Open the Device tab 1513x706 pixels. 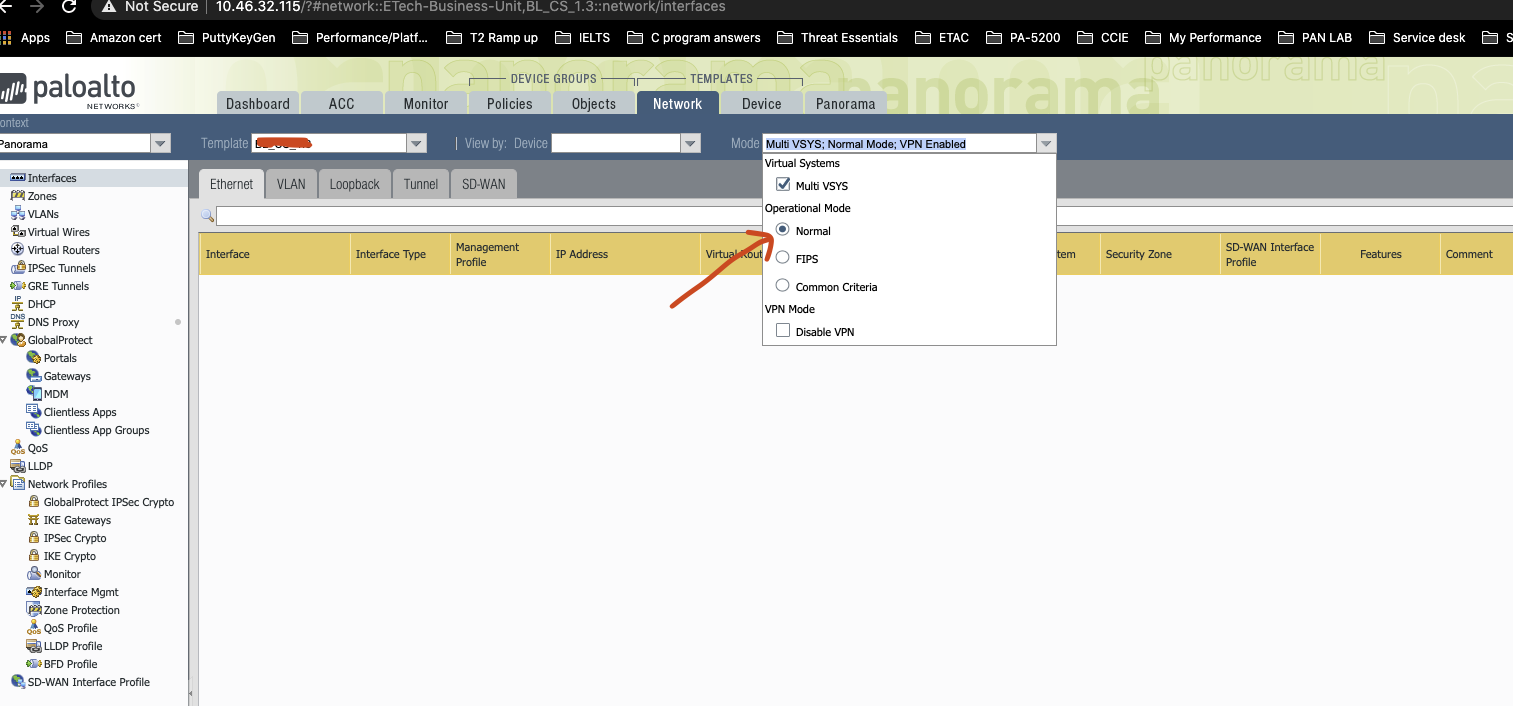[x=762, y=103]
